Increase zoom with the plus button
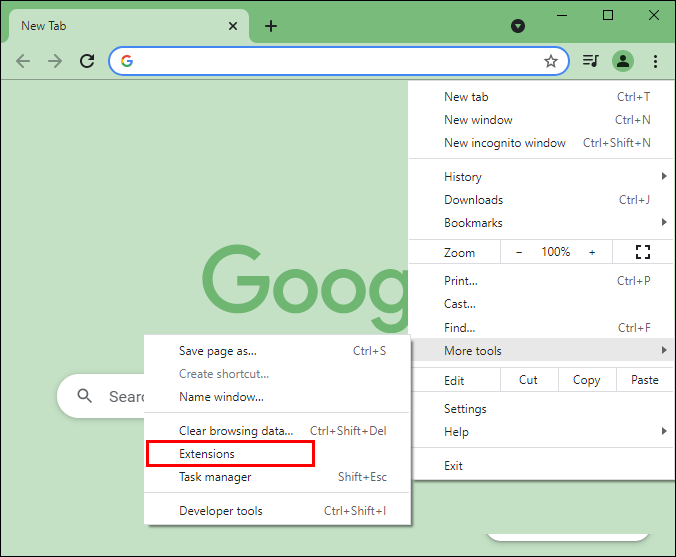The image size is (676, 557). point(592,252)
